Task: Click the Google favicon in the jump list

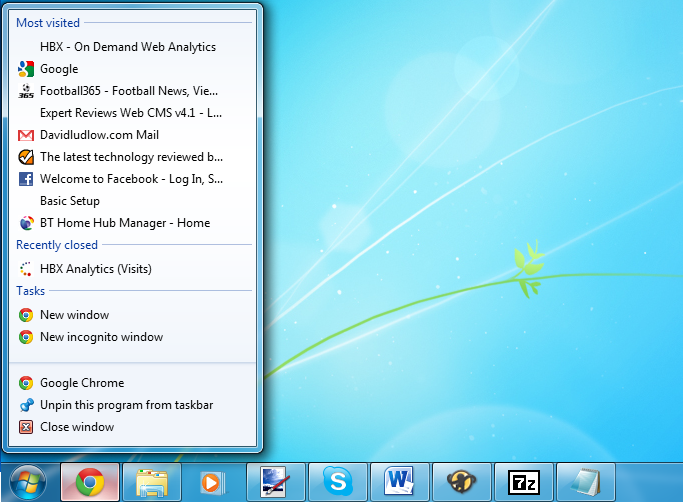Action: coord(26,69)
